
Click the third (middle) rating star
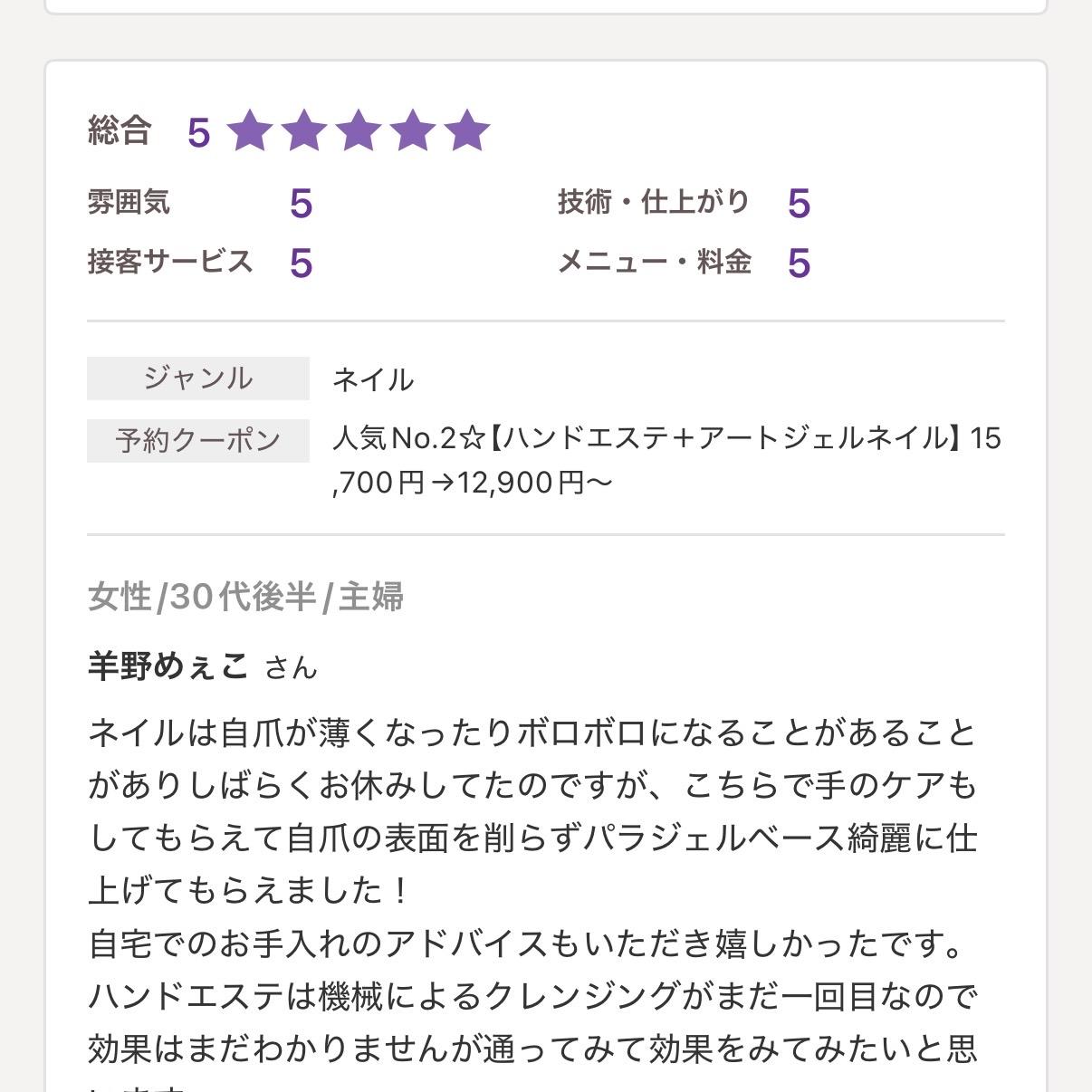359,131
